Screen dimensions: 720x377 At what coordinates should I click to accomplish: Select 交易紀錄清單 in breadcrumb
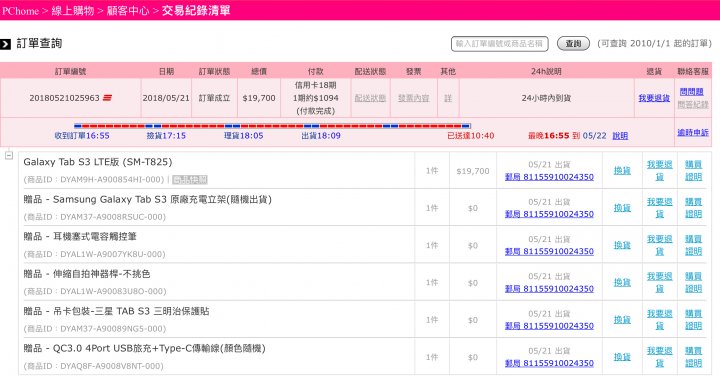(x=196, y=11)
